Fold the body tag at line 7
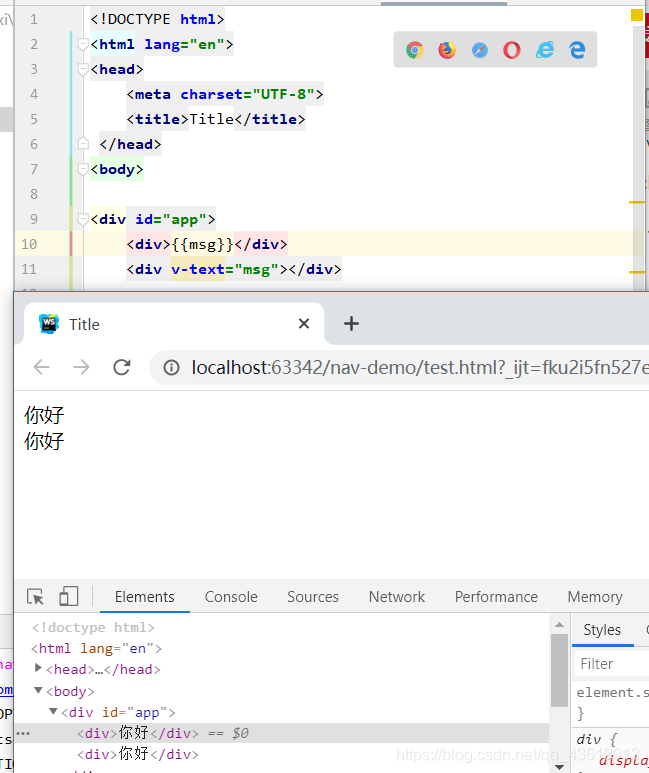649x773 pixels. point(82,169)
